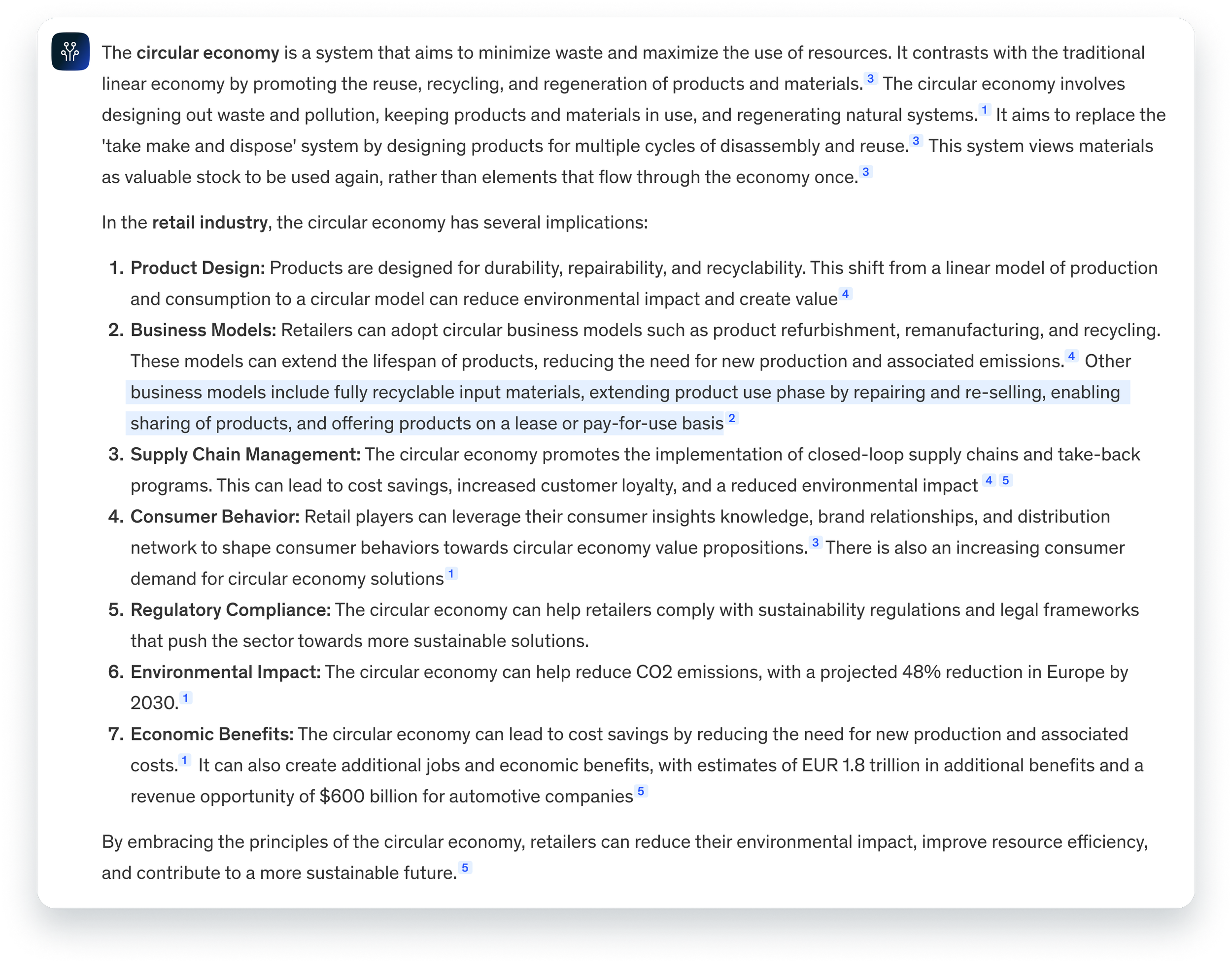This screenshot has height=965, width=1232.
Task: Click bold text 'circular economy' in first paragraph
Action: pyautogui.click(x=208, y=53)
